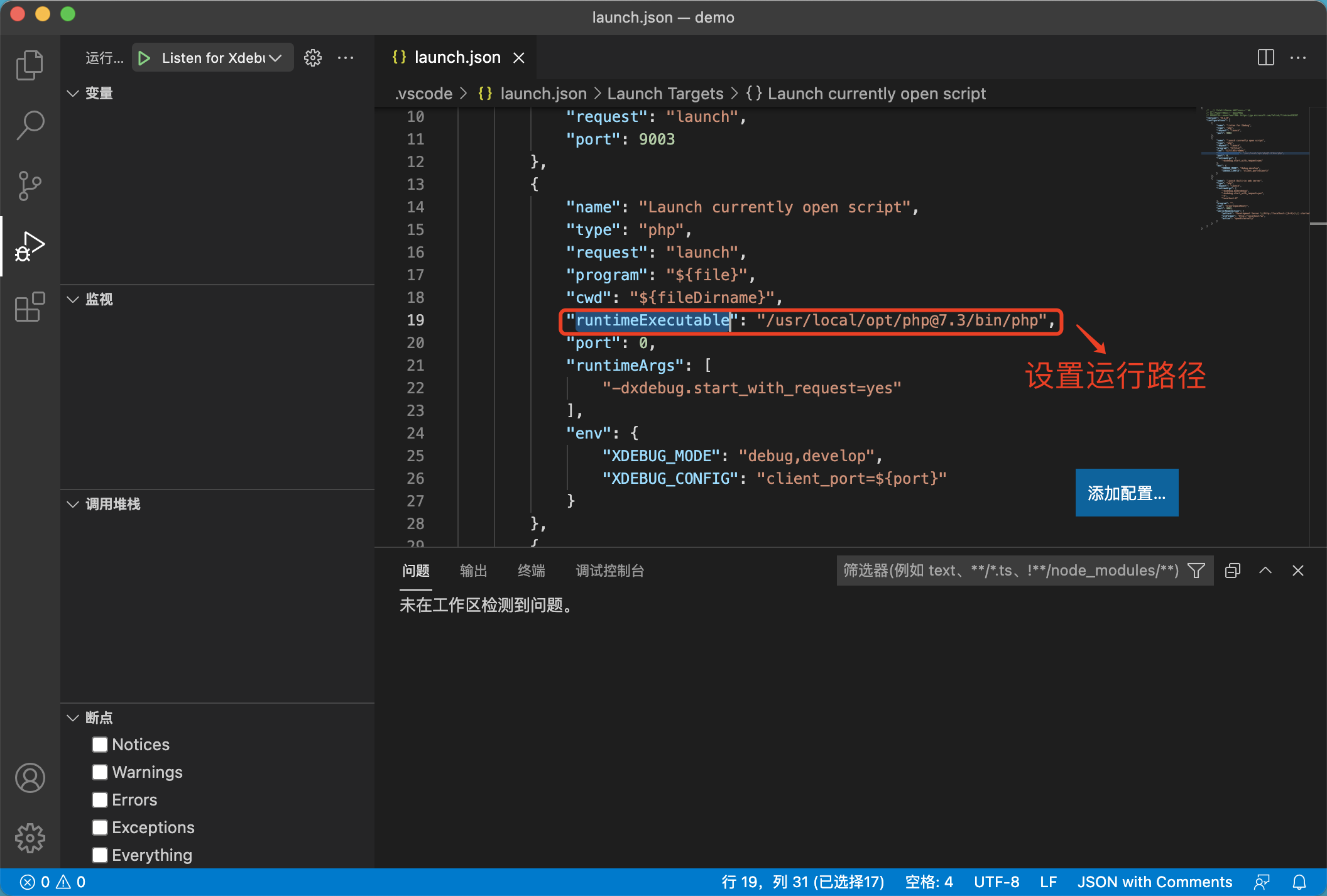This screenshot has width=1327, height=896.
Task: Toggle the Notices checkbox
Action: [x=100, y=744]
